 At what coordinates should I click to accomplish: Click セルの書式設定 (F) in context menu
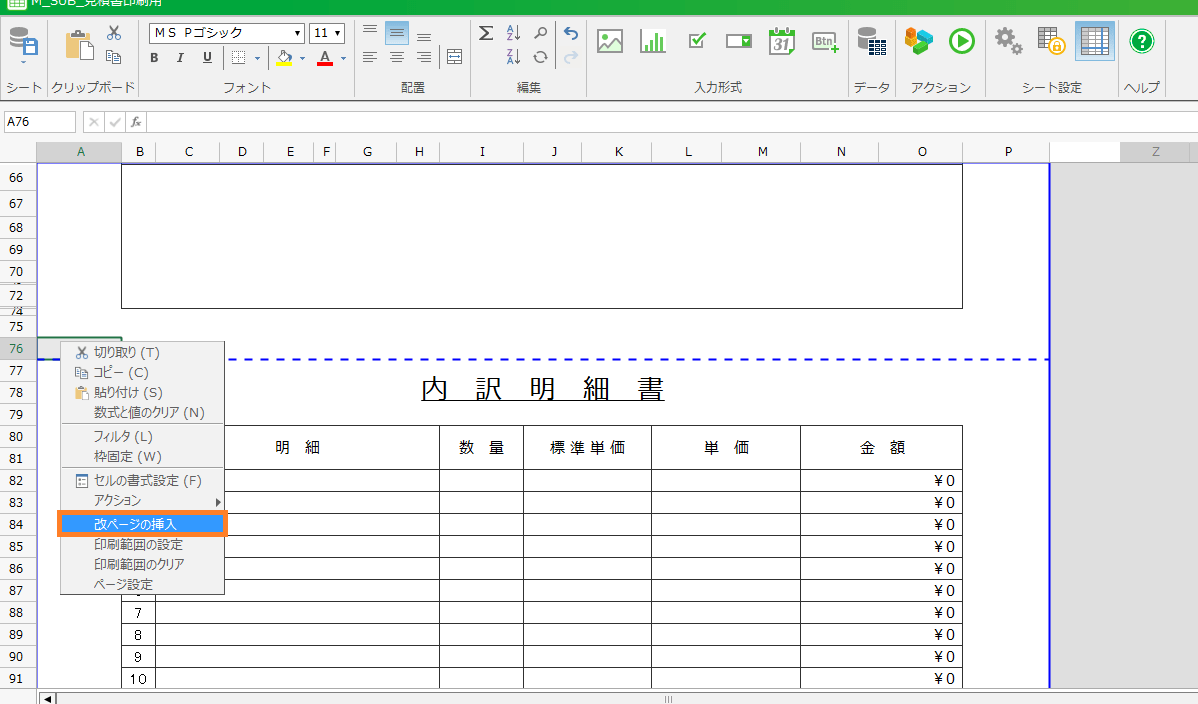(147, 480)
